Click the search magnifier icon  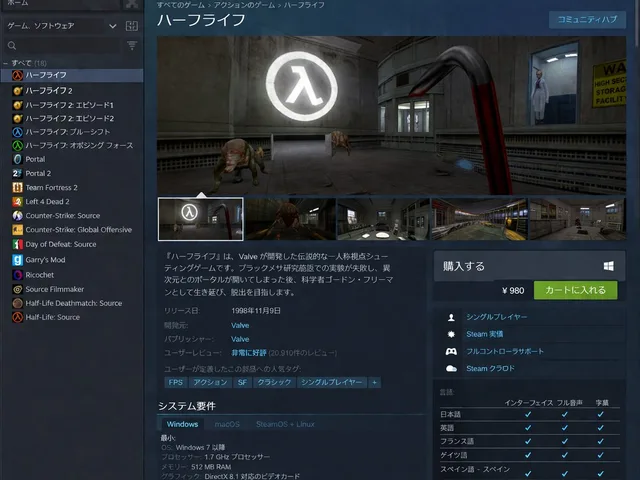click(12, 46)
